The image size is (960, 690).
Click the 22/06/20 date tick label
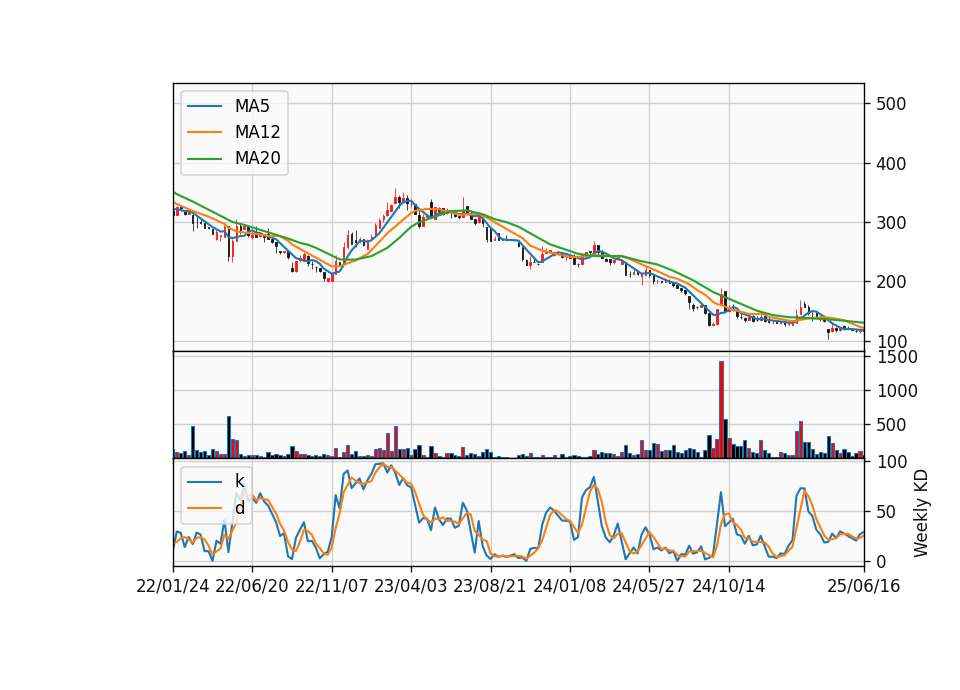(252, 586)
